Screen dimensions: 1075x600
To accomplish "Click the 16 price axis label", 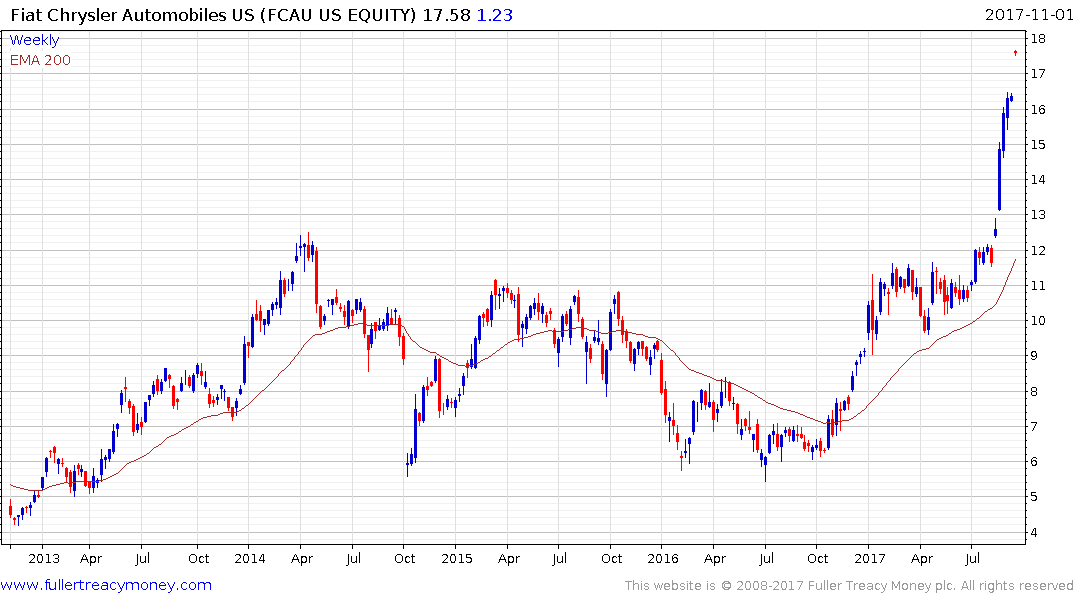I will (1038, 110).
